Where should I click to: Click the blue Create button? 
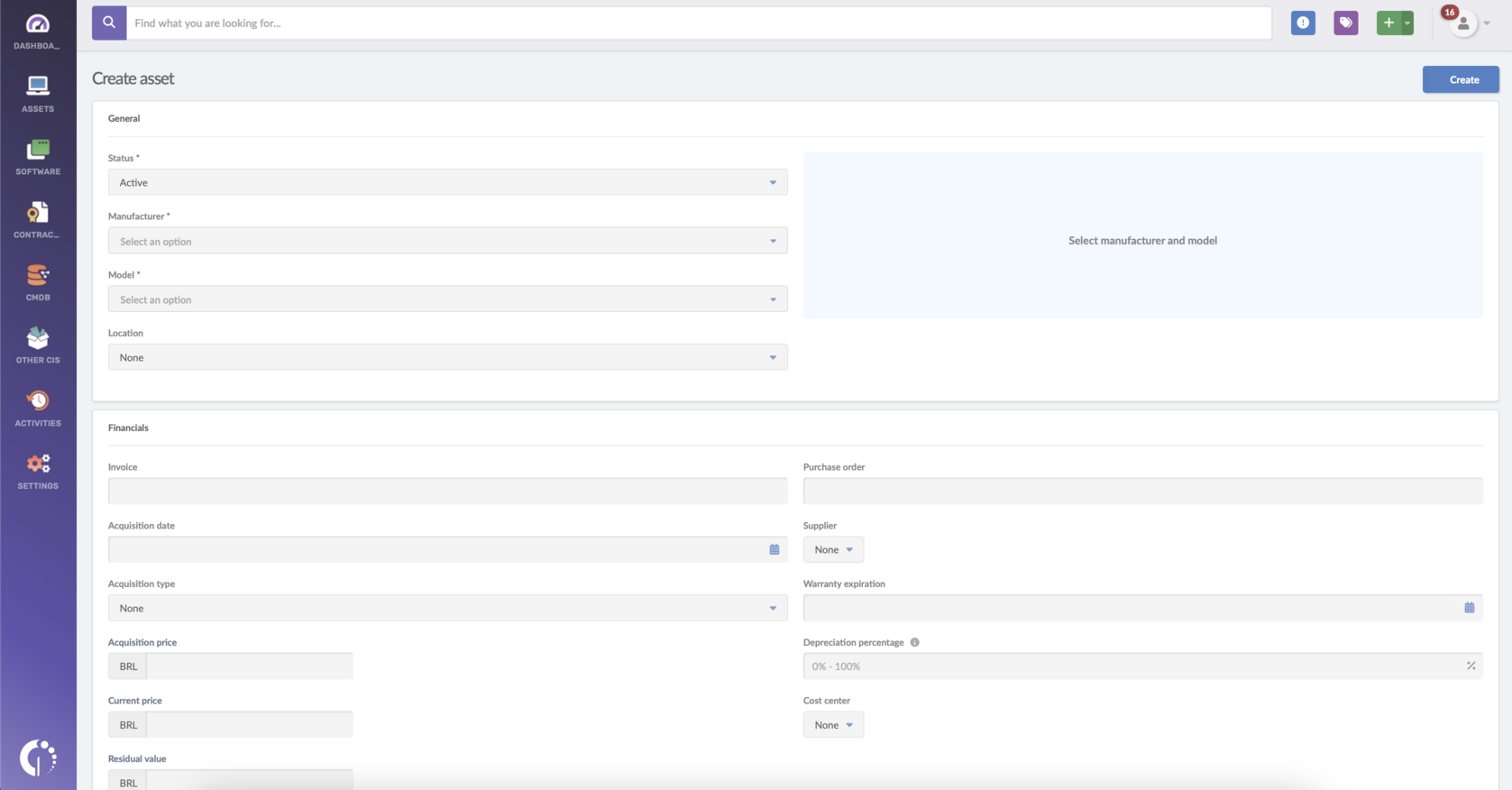click(1460, 79)
